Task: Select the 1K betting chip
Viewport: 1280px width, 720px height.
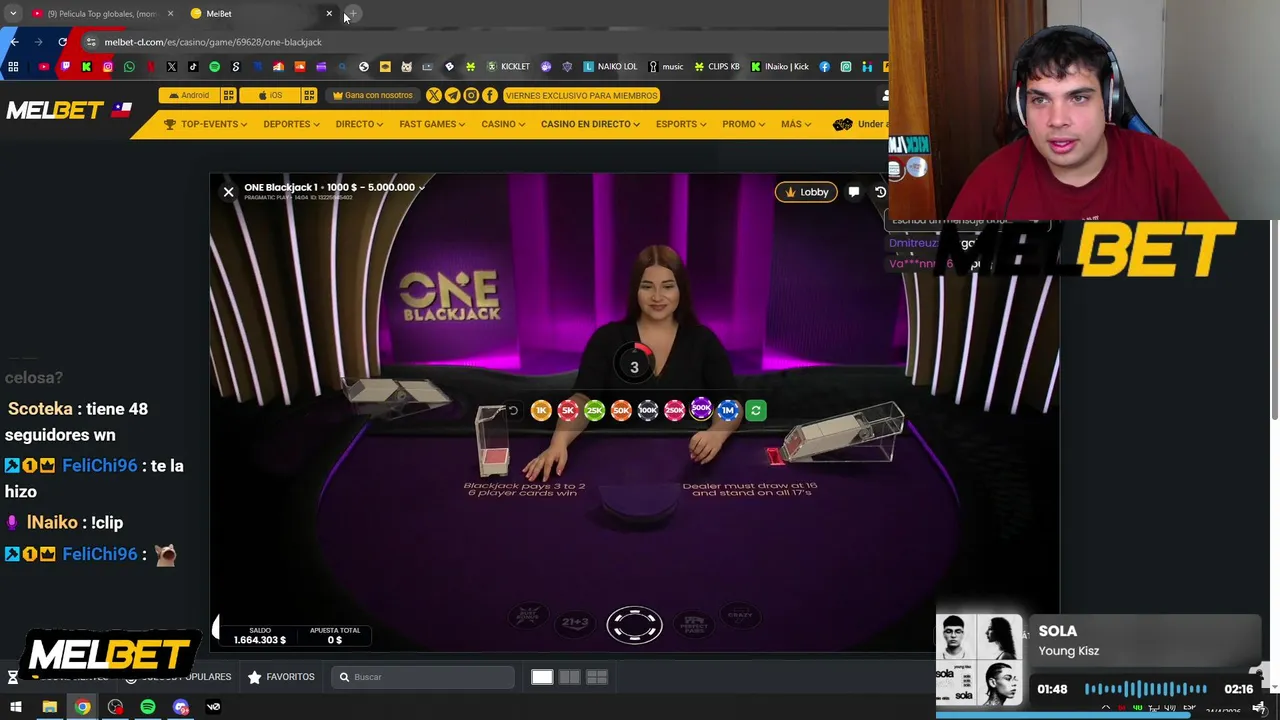Action: 541,410
